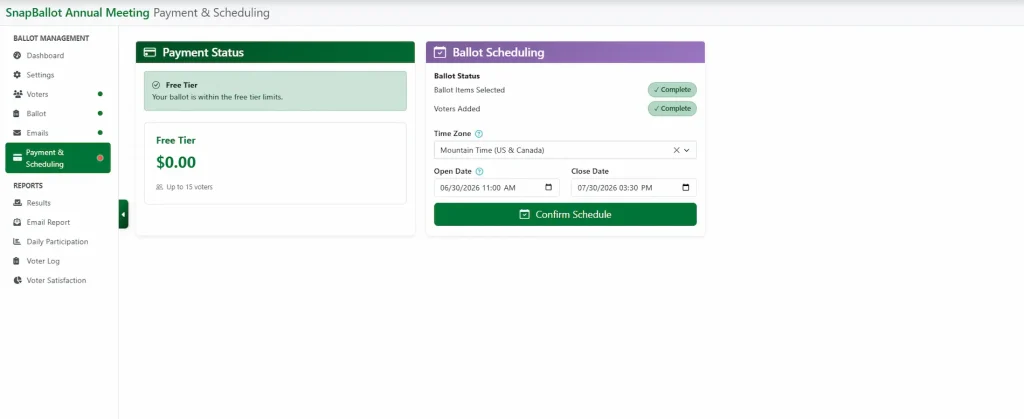Click the Time Zone help icon

point(479,134)
